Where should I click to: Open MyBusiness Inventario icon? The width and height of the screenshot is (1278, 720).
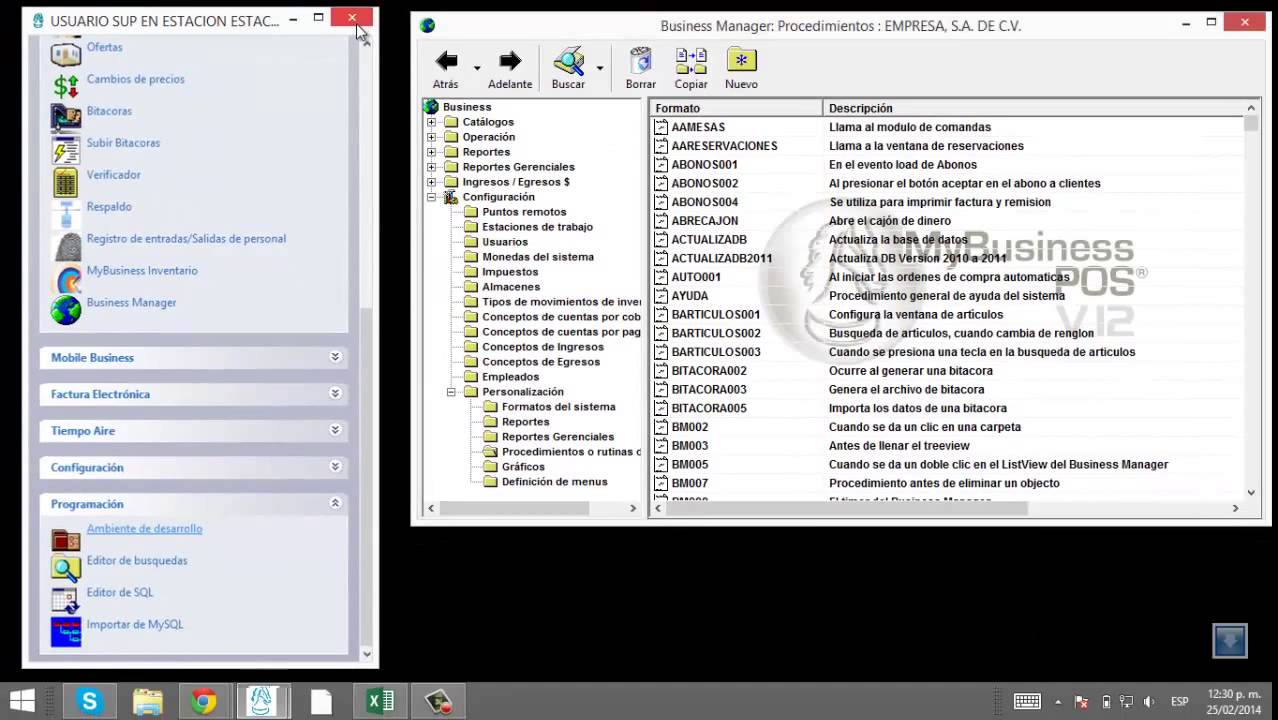click(x=66, y=278)
